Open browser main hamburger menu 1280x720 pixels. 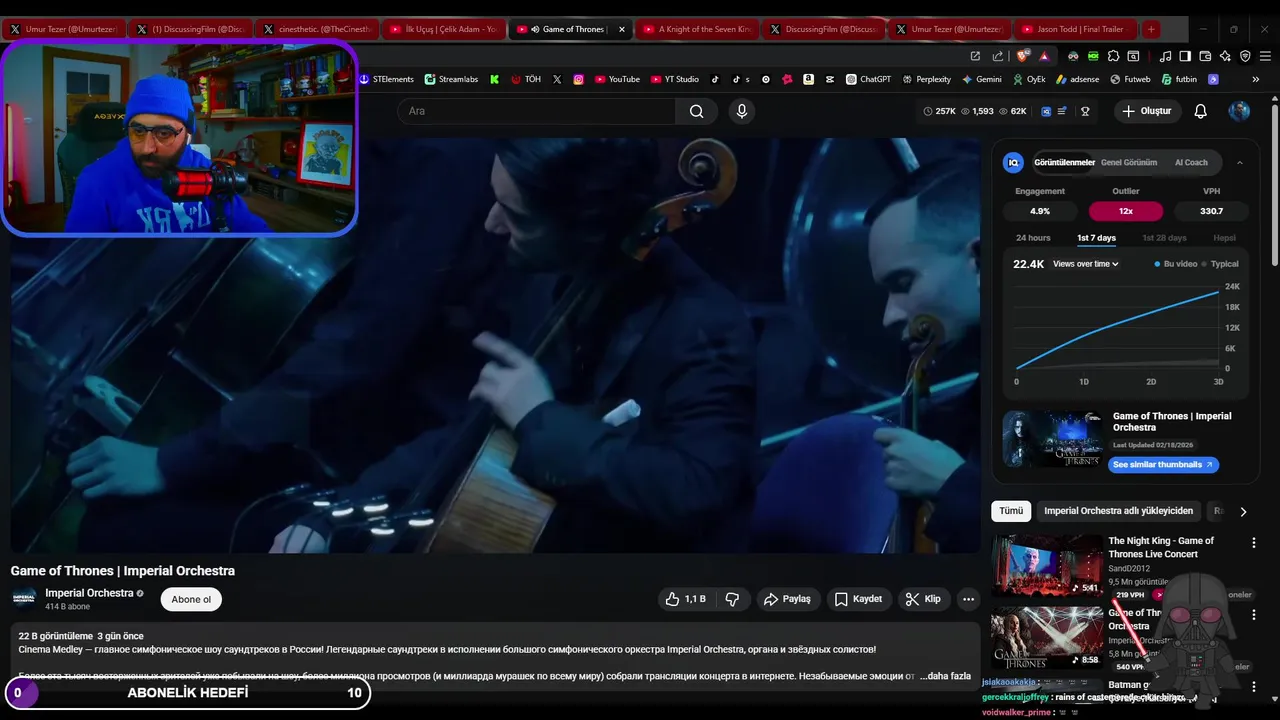[1266, 56]
